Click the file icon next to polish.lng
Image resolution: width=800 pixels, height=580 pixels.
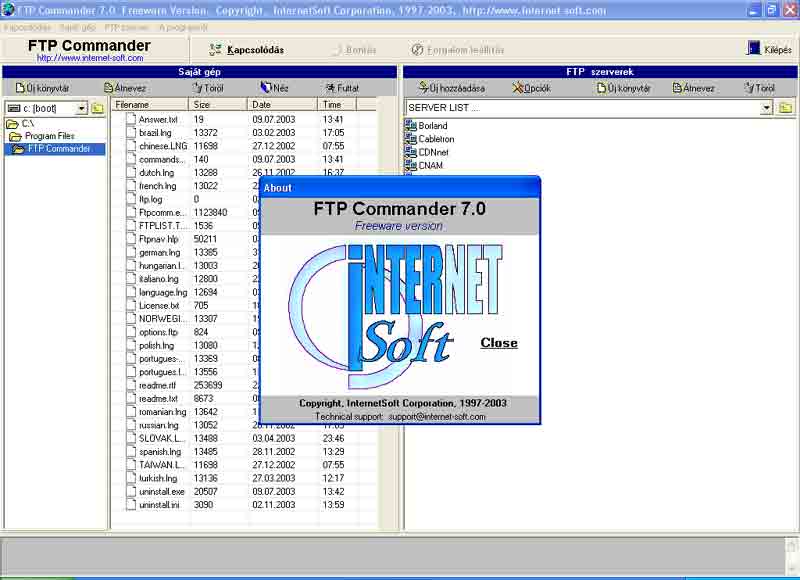point(131,345)
